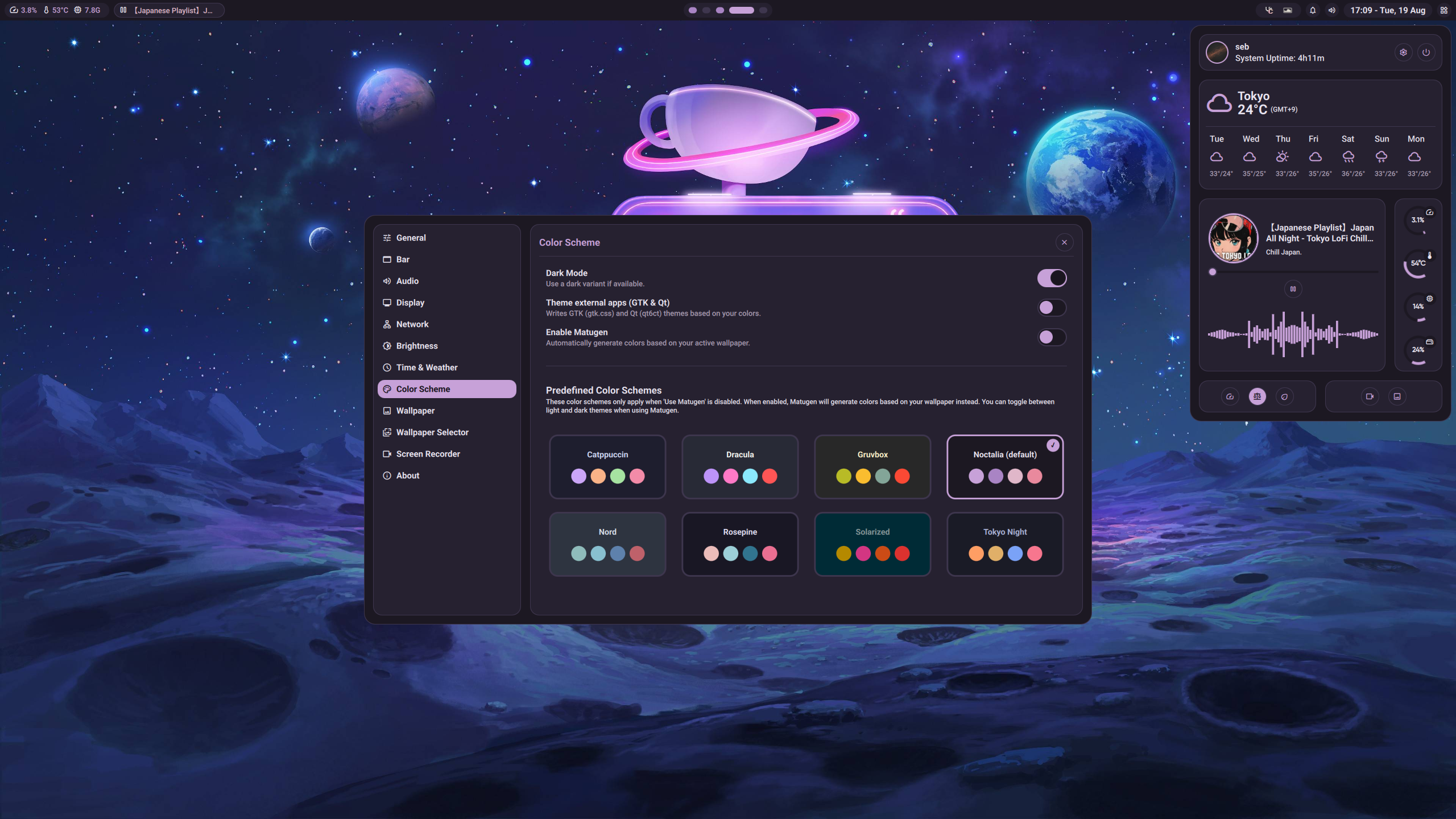Open the Wallpaper Selector settings tab
Viewport: 1456px width, 819px height.
click(x=432, y=432)
